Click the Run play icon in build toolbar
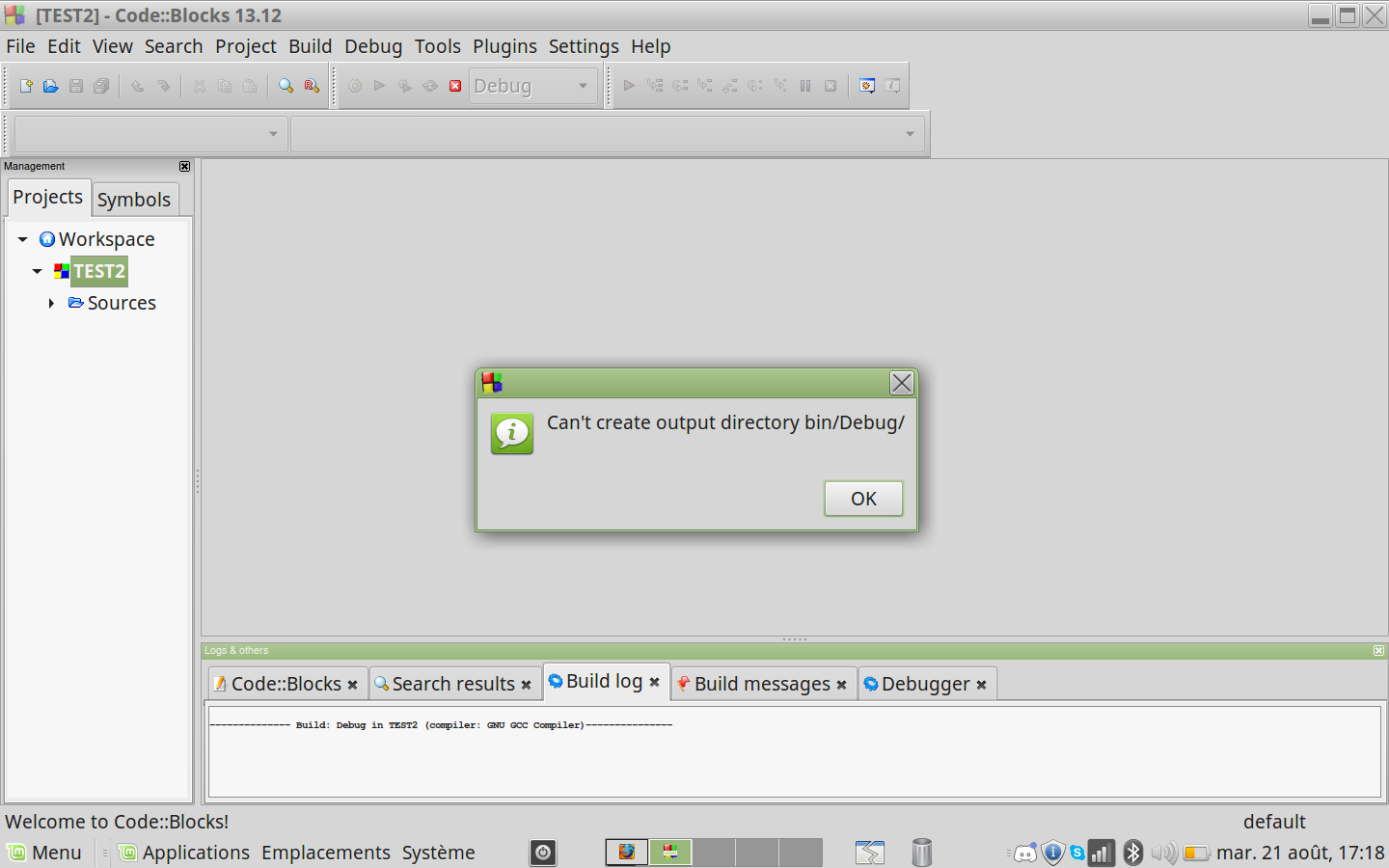Screen dimensions: 1389x868 point(380,86)
